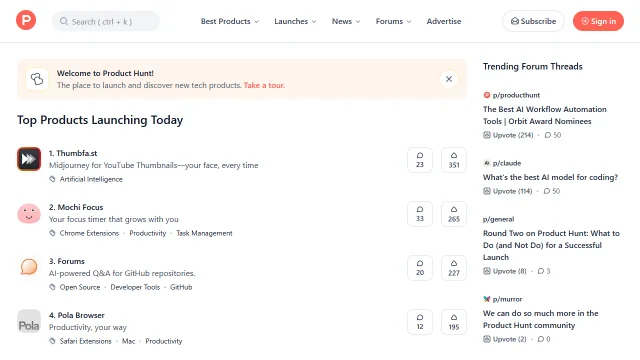Click the Sign in button
The height and width of the screenshot is (360, 640).
[x=598, y=21]
